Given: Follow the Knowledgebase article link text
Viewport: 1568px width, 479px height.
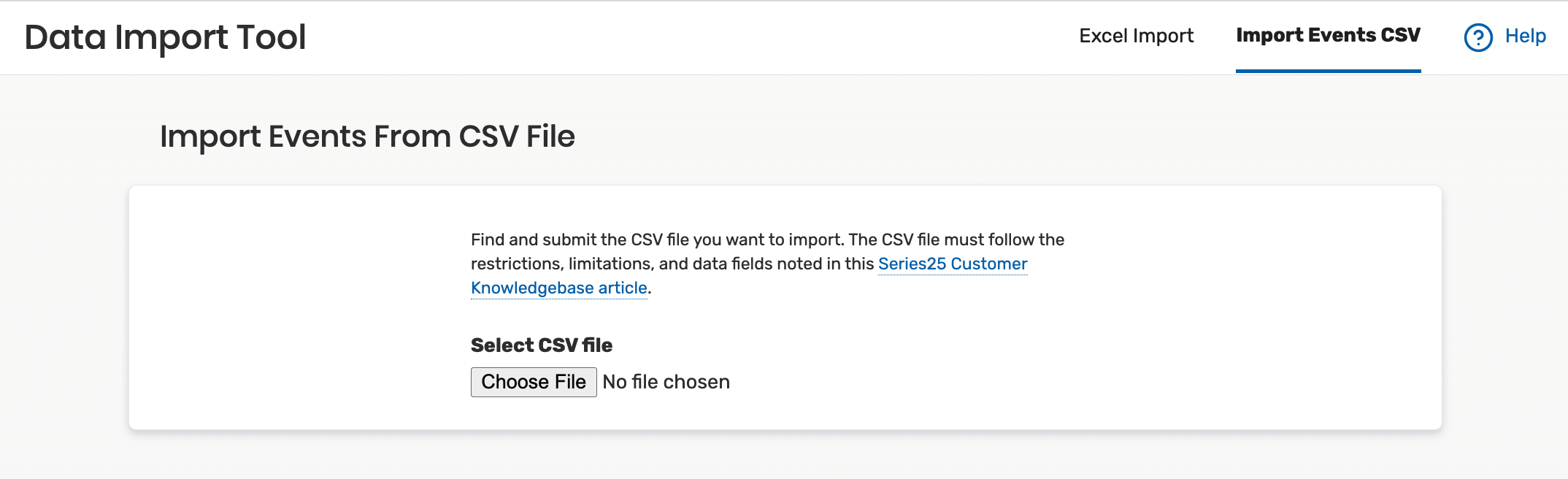Looking at the screenshot, I should [558, 288].
